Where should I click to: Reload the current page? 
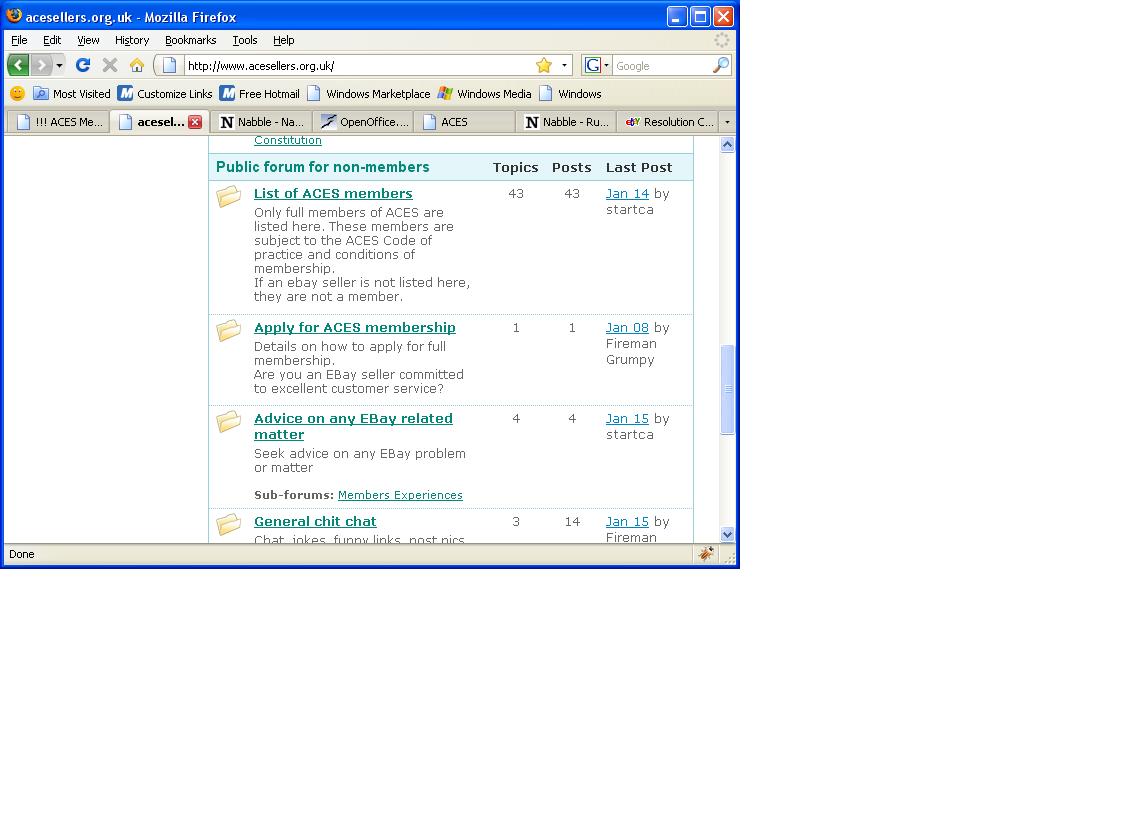point(83,65)
